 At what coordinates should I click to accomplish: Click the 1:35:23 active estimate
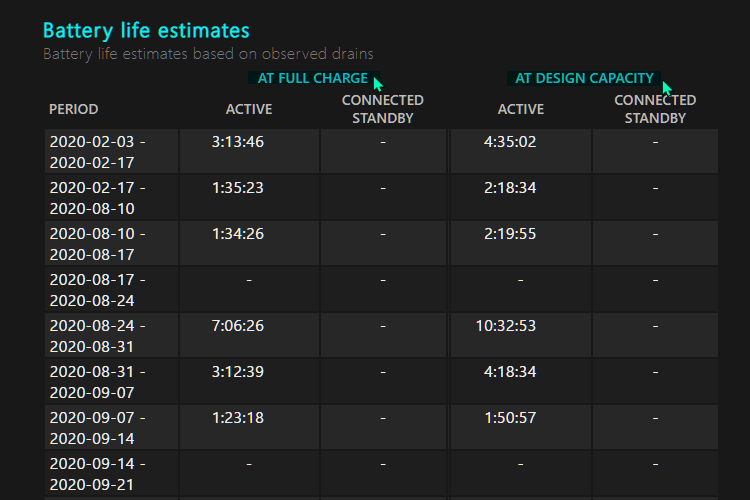click(238, 188)
